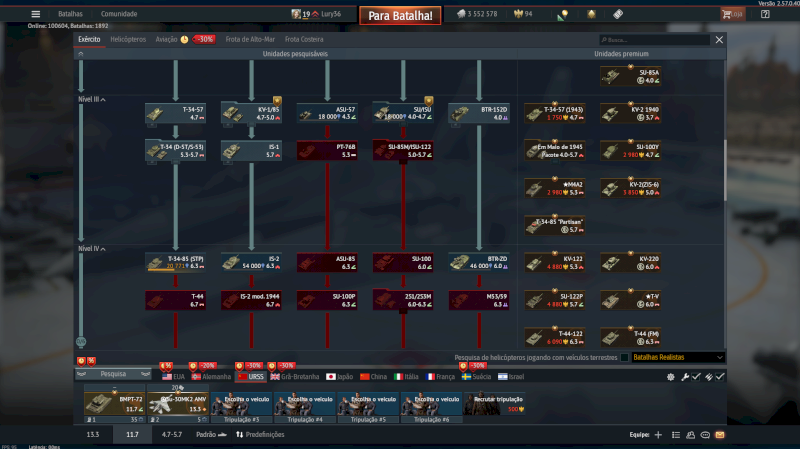Click the Para Batalha! button

pyautogui.click(x=400, y=16)
